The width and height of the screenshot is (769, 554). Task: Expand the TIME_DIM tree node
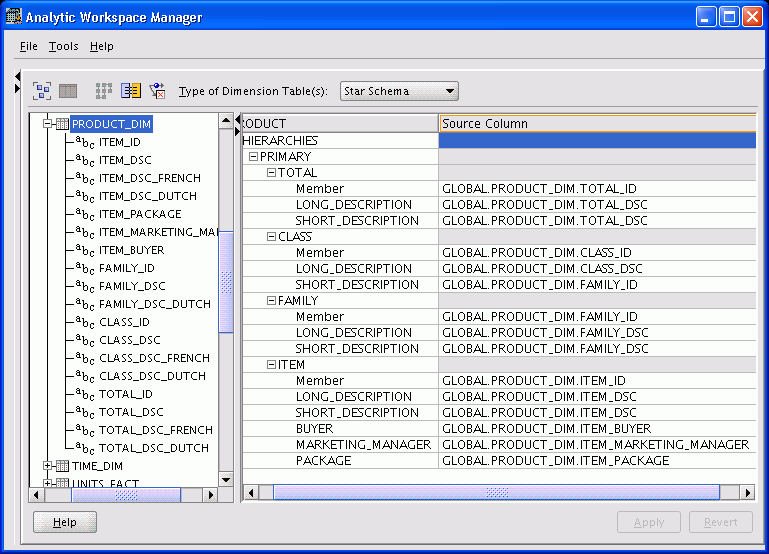pyautogui.click(x=48, y=466)
